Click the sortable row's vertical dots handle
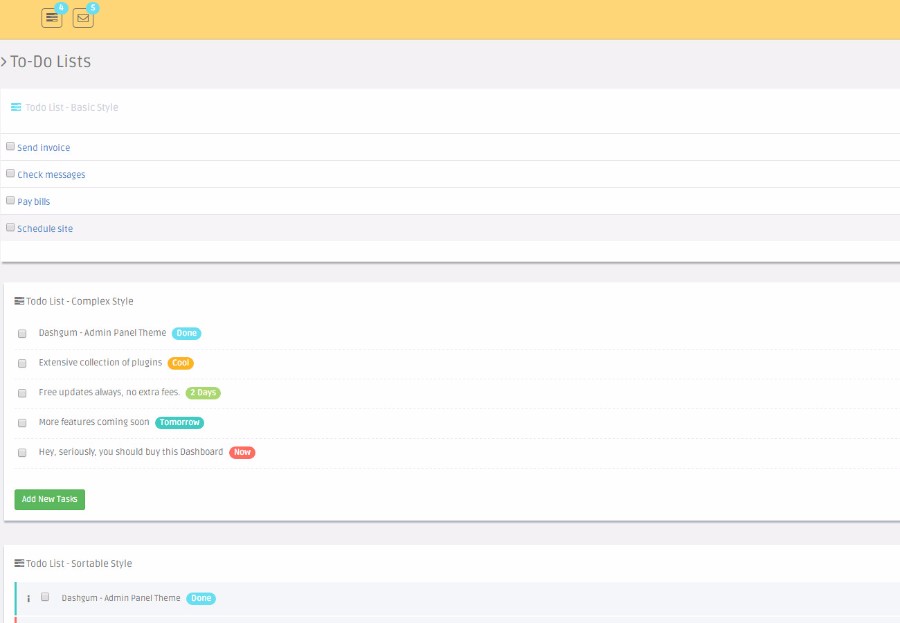Viewport: 900px width, 623px height. point(28,598)
